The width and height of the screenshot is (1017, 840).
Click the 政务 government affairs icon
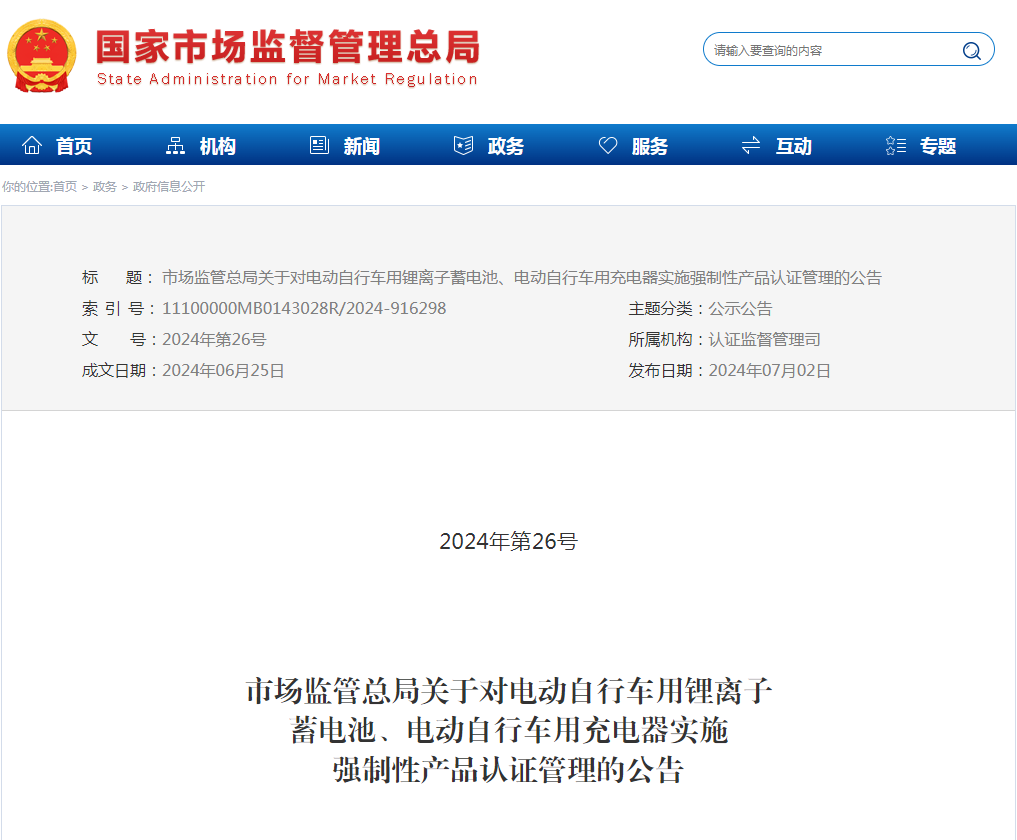pos(463,144)
